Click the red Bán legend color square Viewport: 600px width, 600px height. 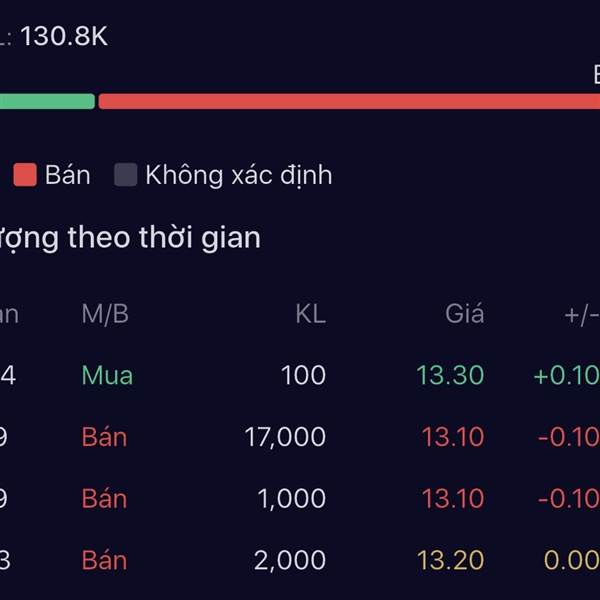click(25, 176)
